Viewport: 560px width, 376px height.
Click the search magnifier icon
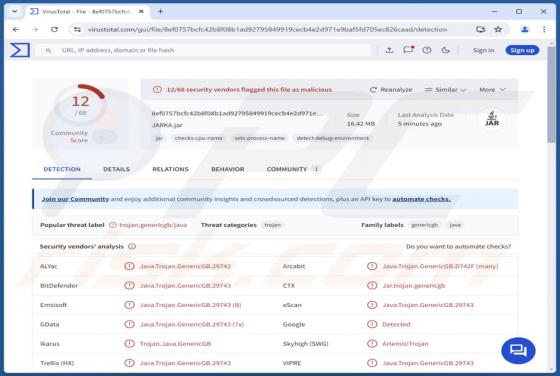pyautogui.click(x=48, y=50)
